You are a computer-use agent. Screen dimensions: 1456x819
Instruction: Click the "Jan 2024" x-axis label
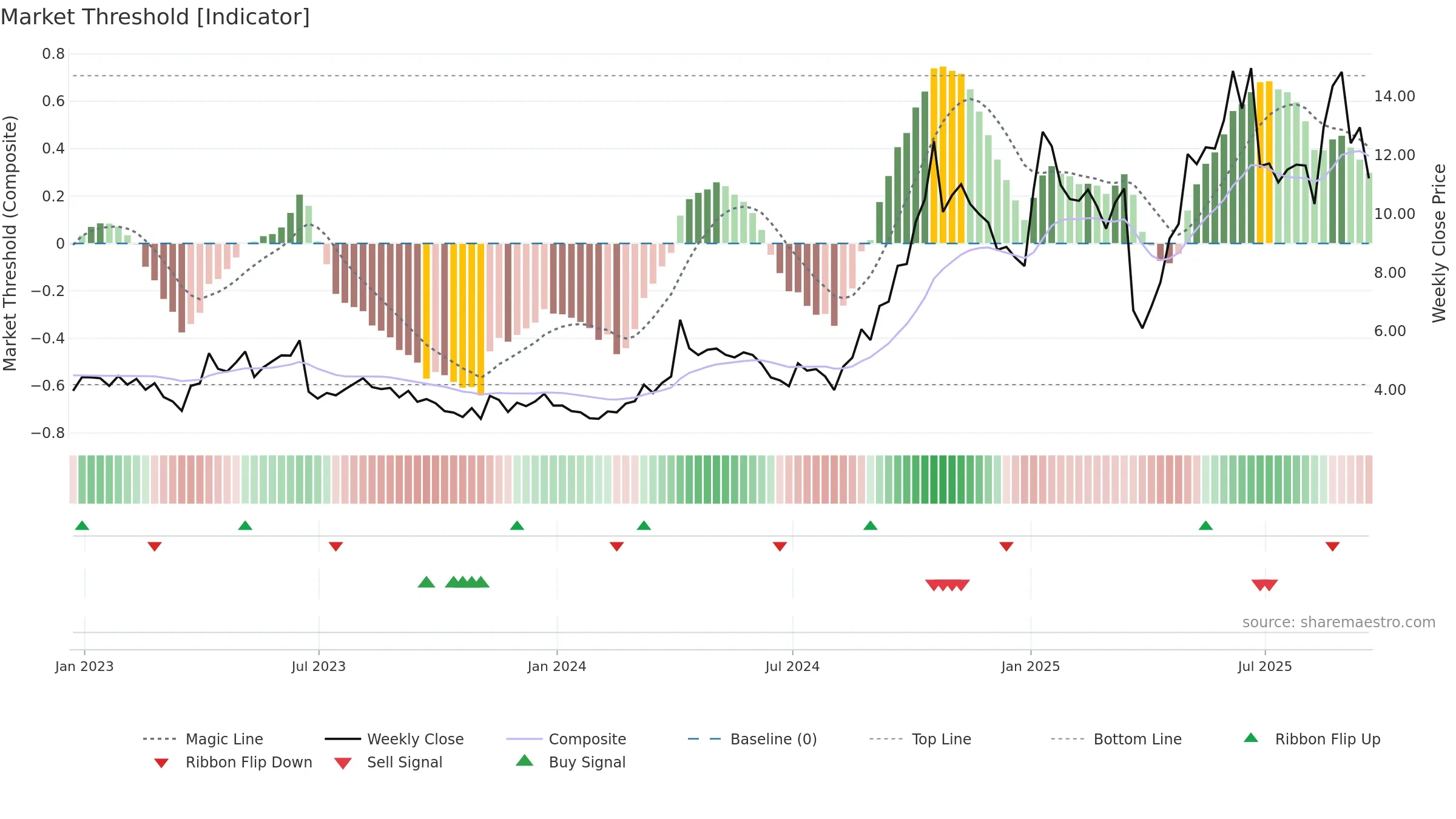(557, 666)
